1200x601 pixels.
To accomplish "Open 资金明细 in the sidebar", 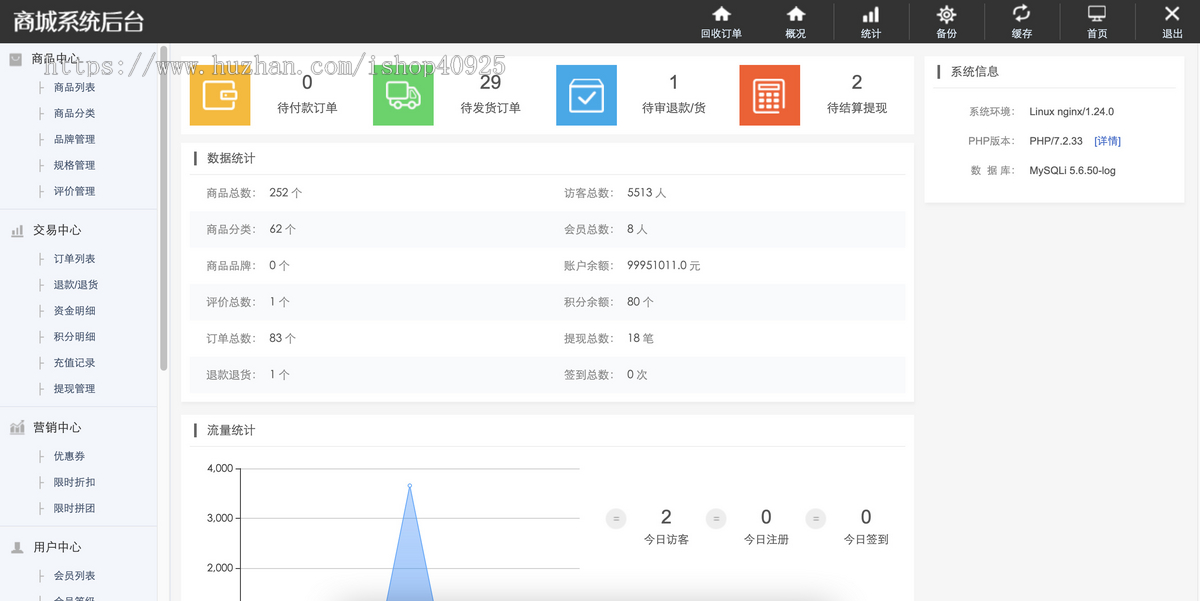I will click(75, 311).
